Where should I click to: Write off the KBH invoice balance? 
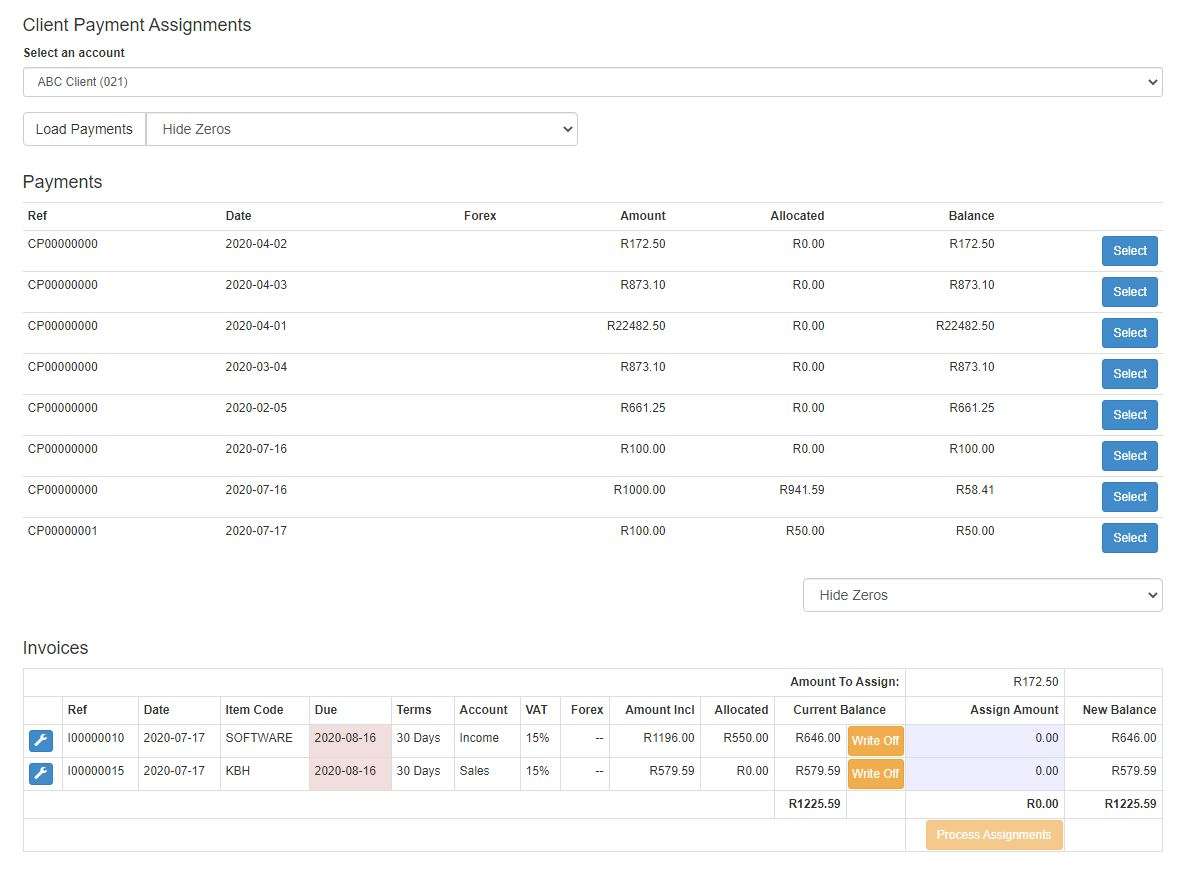coord(875,774)
